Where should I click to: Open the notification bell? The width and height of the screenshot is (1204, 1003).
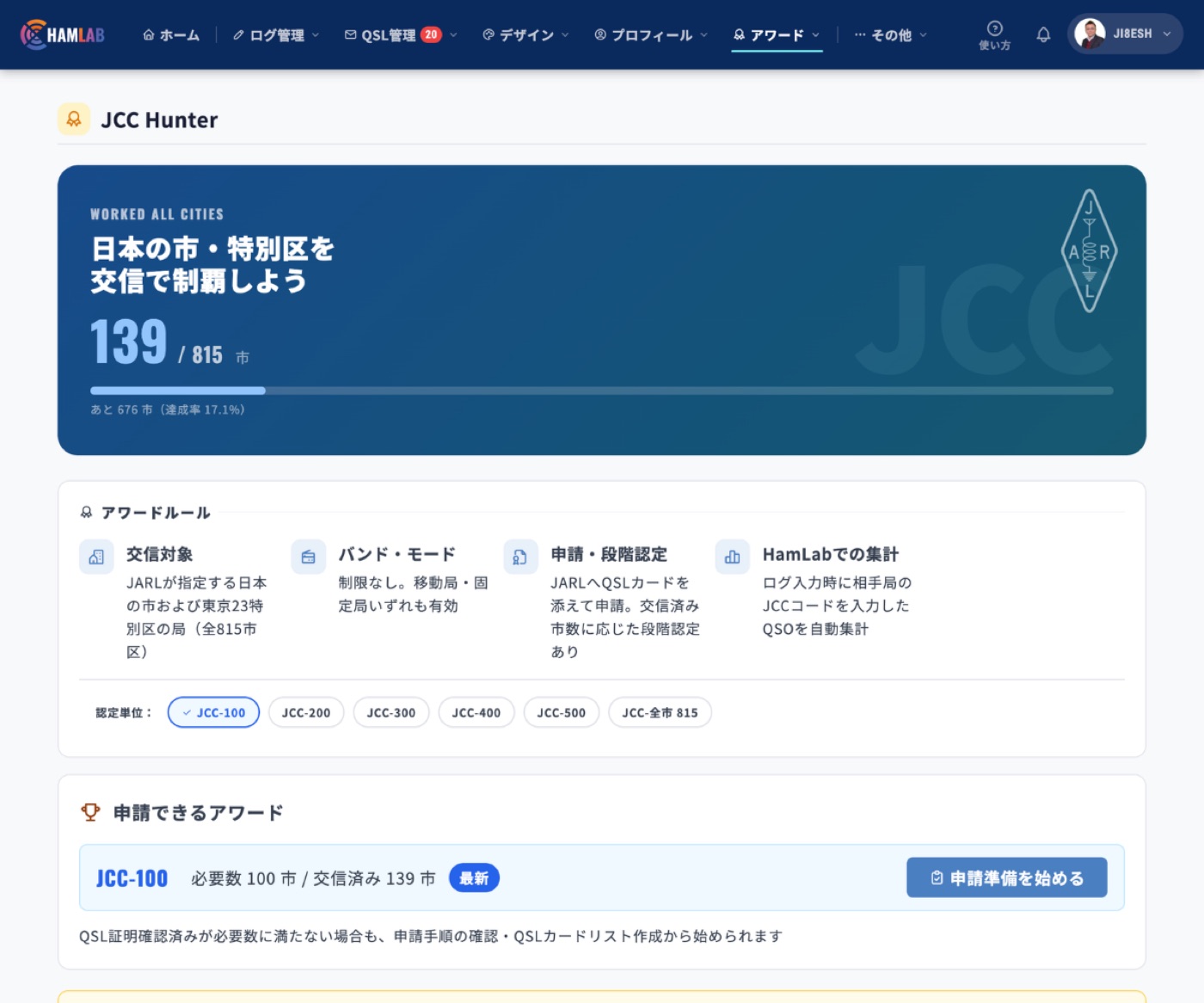(1043, 34)
